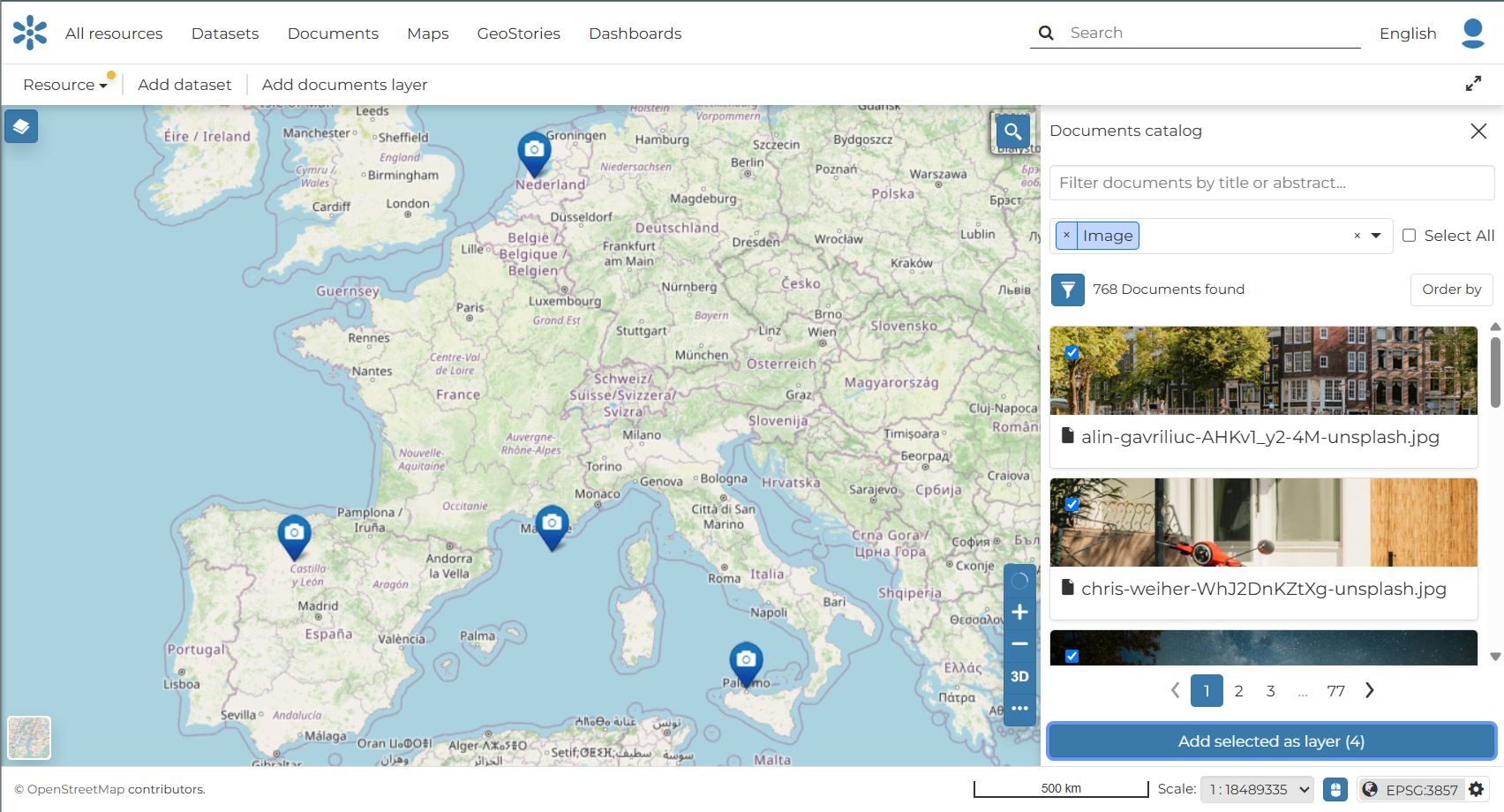Remove the Image filter tag
Screen dimensions: 1504x812
point(1066,236)
